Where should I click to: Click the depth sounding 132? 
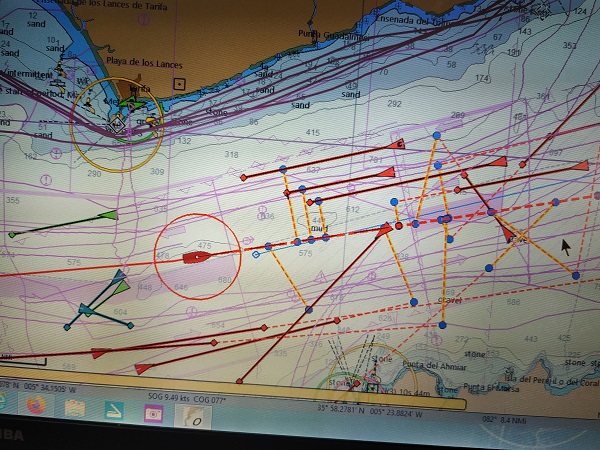(x=184, y=141)
